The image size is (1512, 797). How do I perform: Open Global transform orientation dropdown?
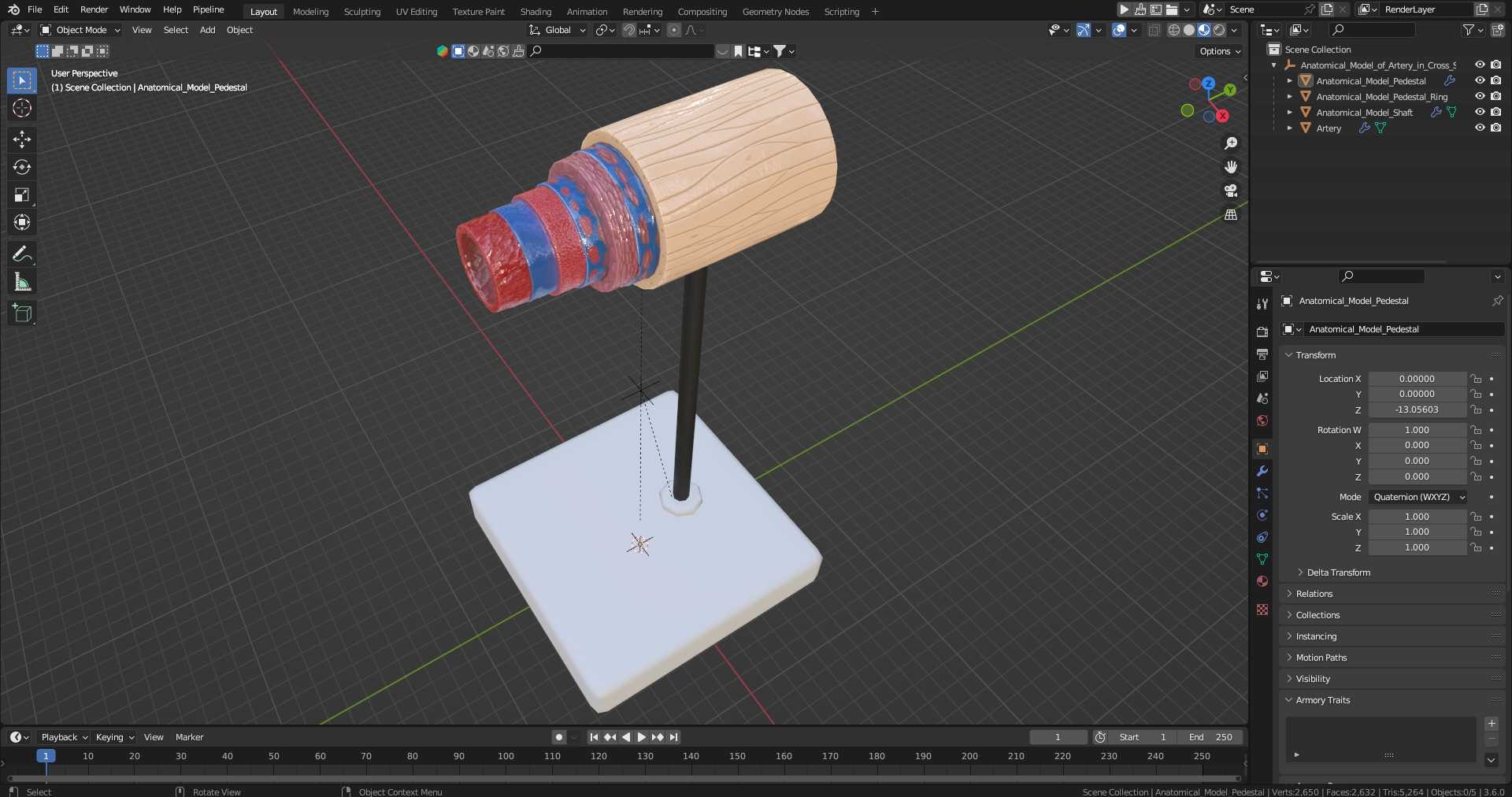(x=558, y=30)
